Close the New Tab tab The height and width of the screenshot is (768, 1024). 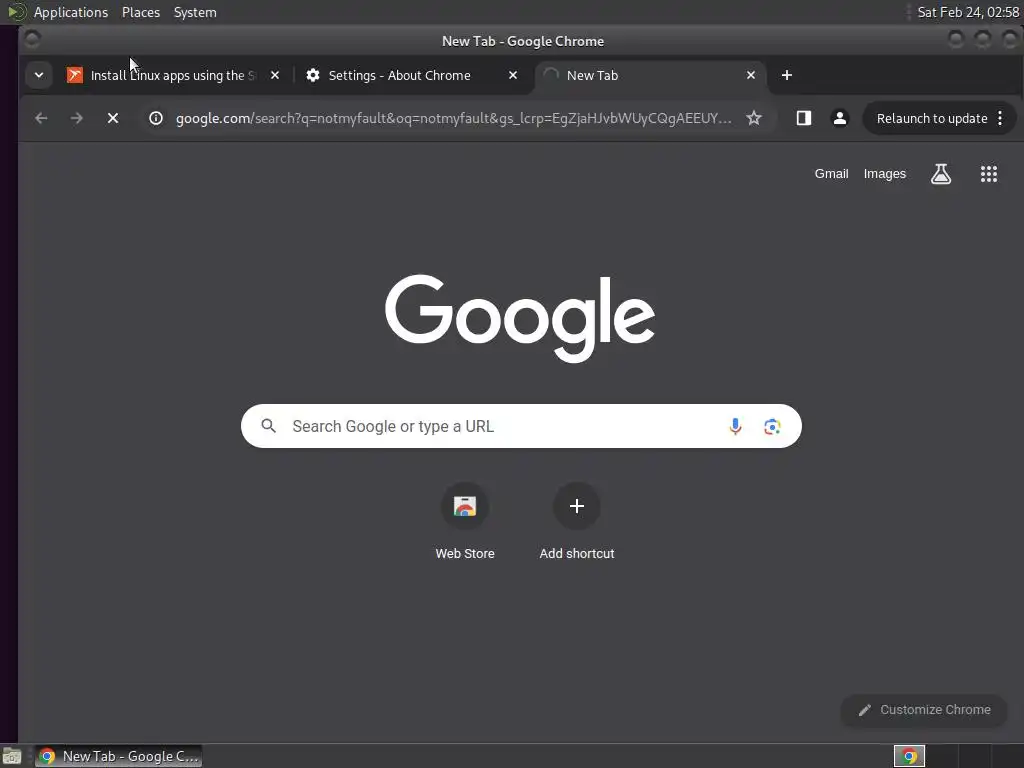(751, 75)
